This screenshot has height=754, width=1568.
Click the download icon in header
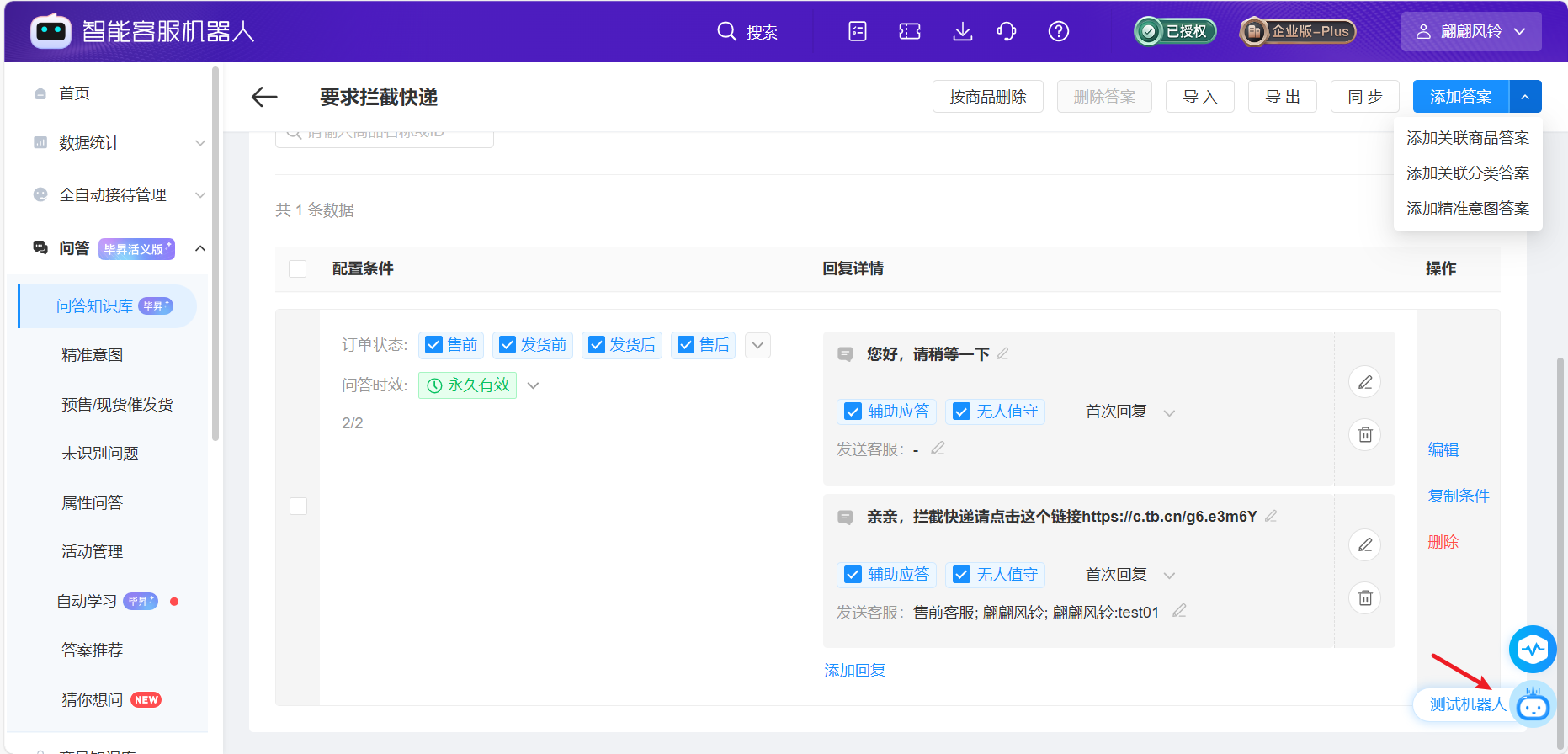(962, 31)
